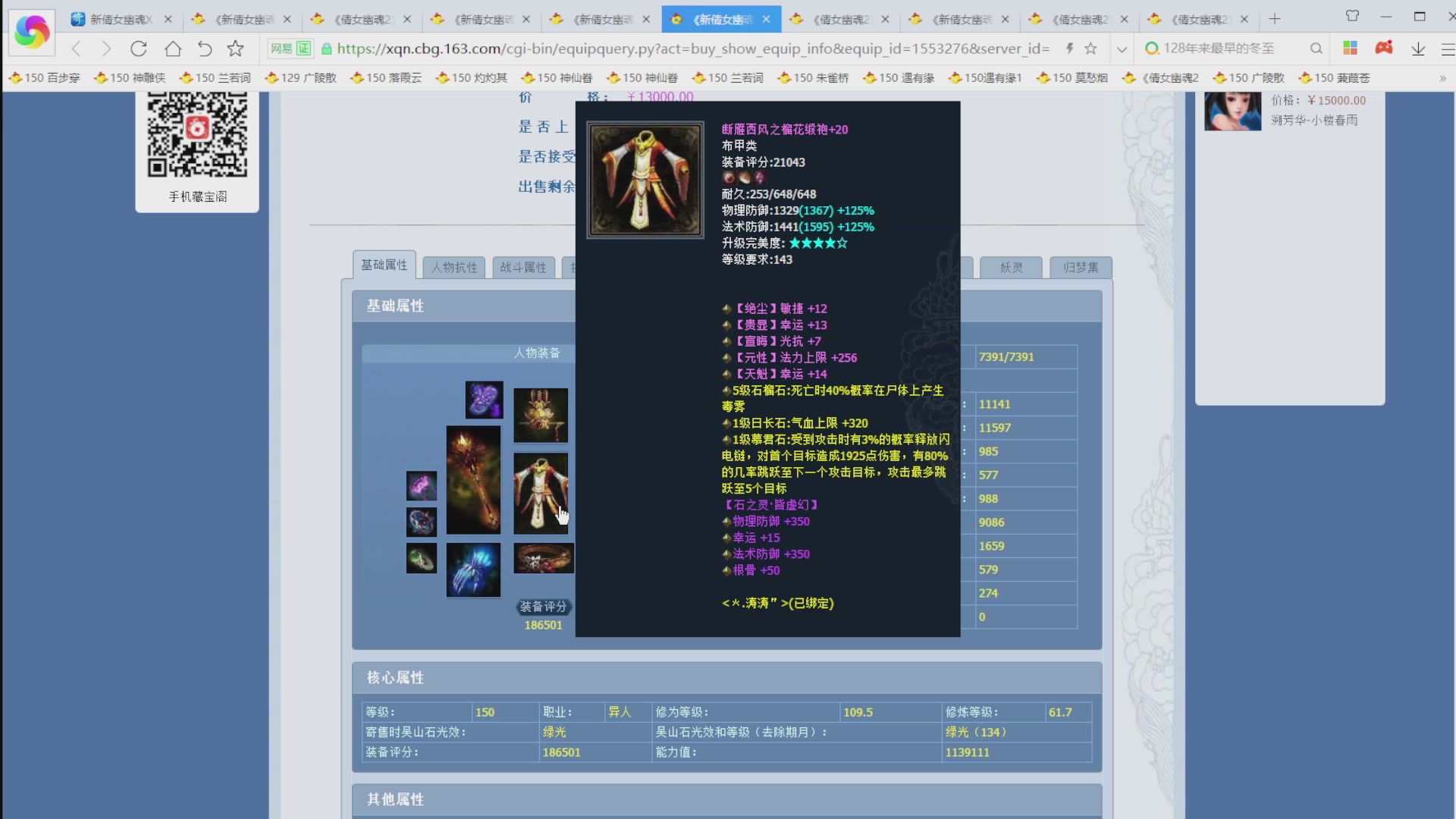Viewport: 1456px width, 819px height.
Task: Open a new tab with plus button
Action: (x=1275, y=19)
